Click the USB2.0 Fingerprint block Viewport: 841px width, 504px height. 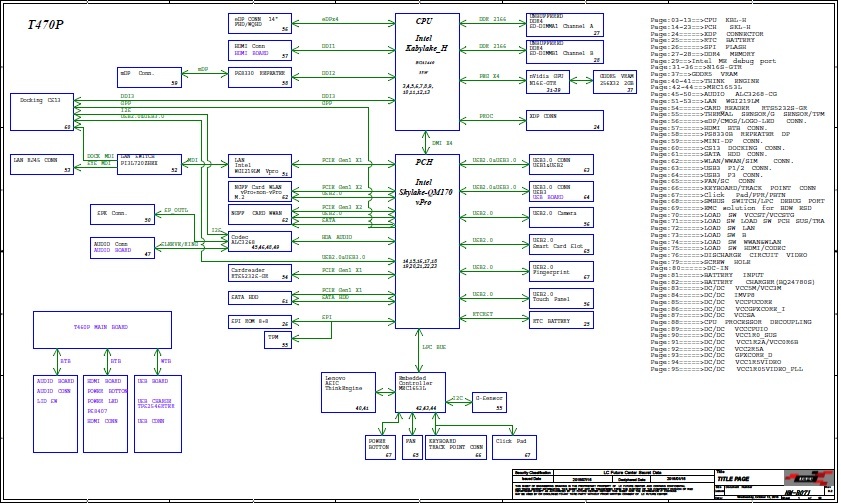click(560, 271)
